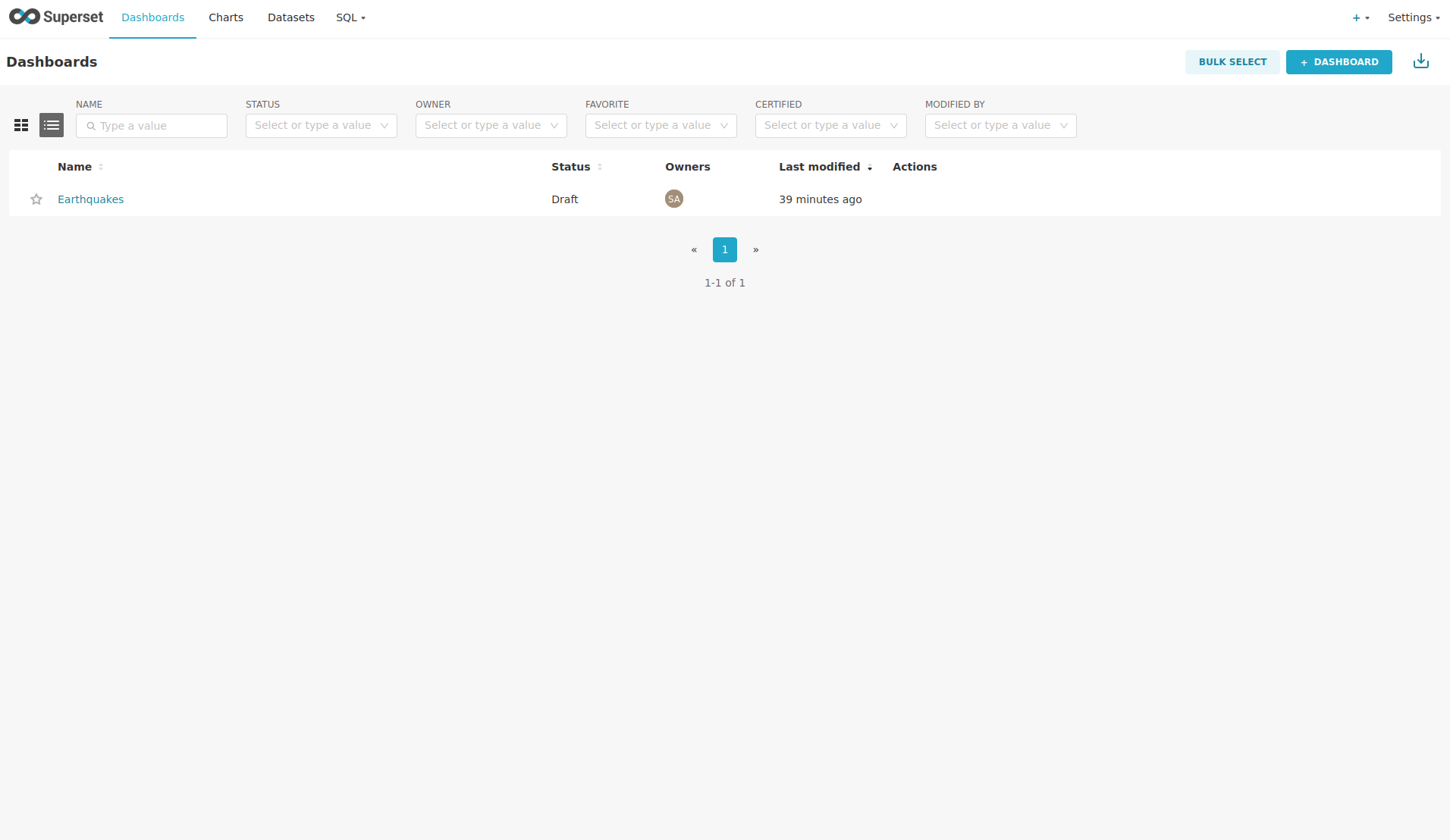
Task: Click the Superset logo
Action: (56, 17)
